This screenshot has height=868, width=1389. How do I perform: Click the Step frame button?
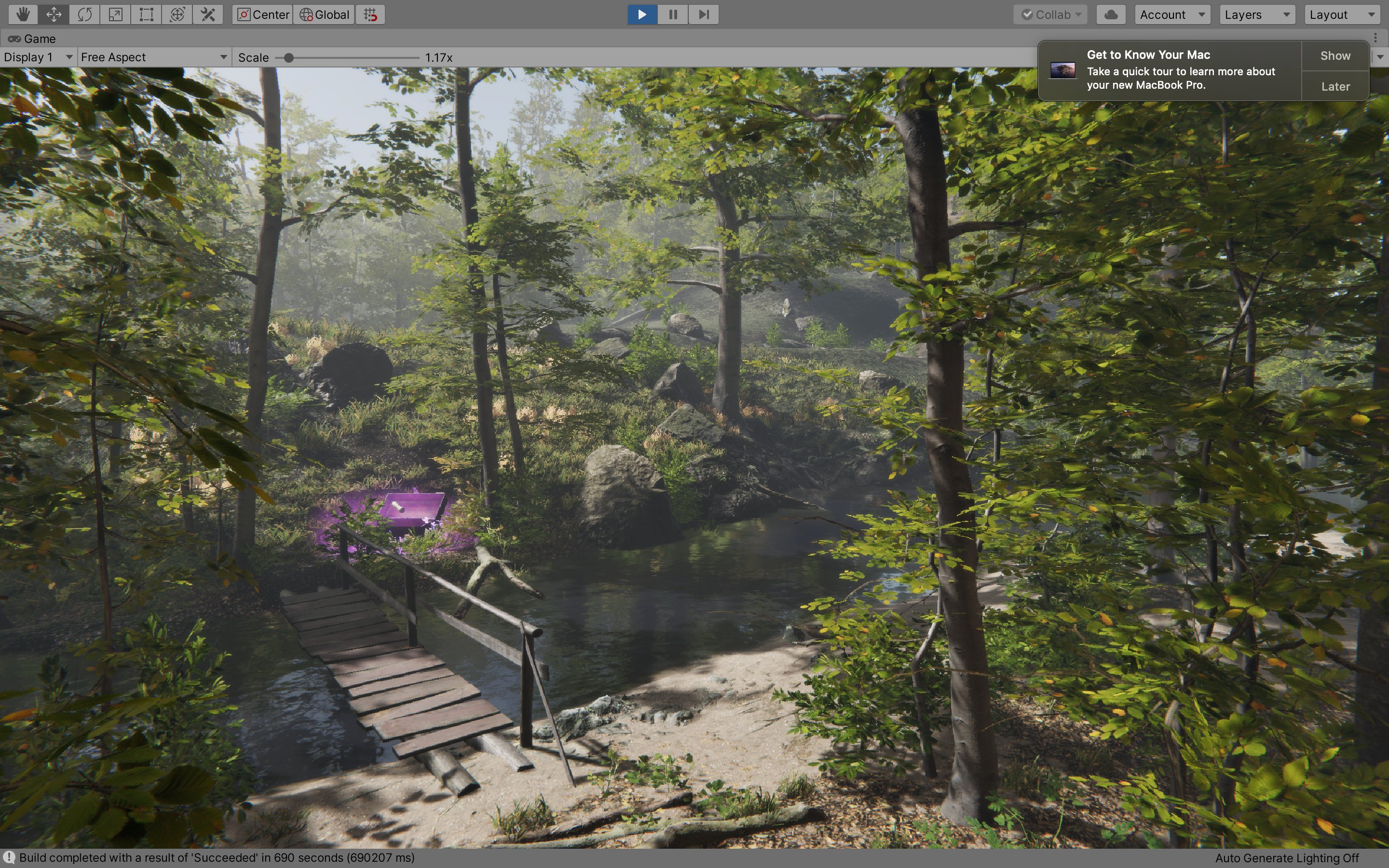pyautogui.click(x=704, y=14)
